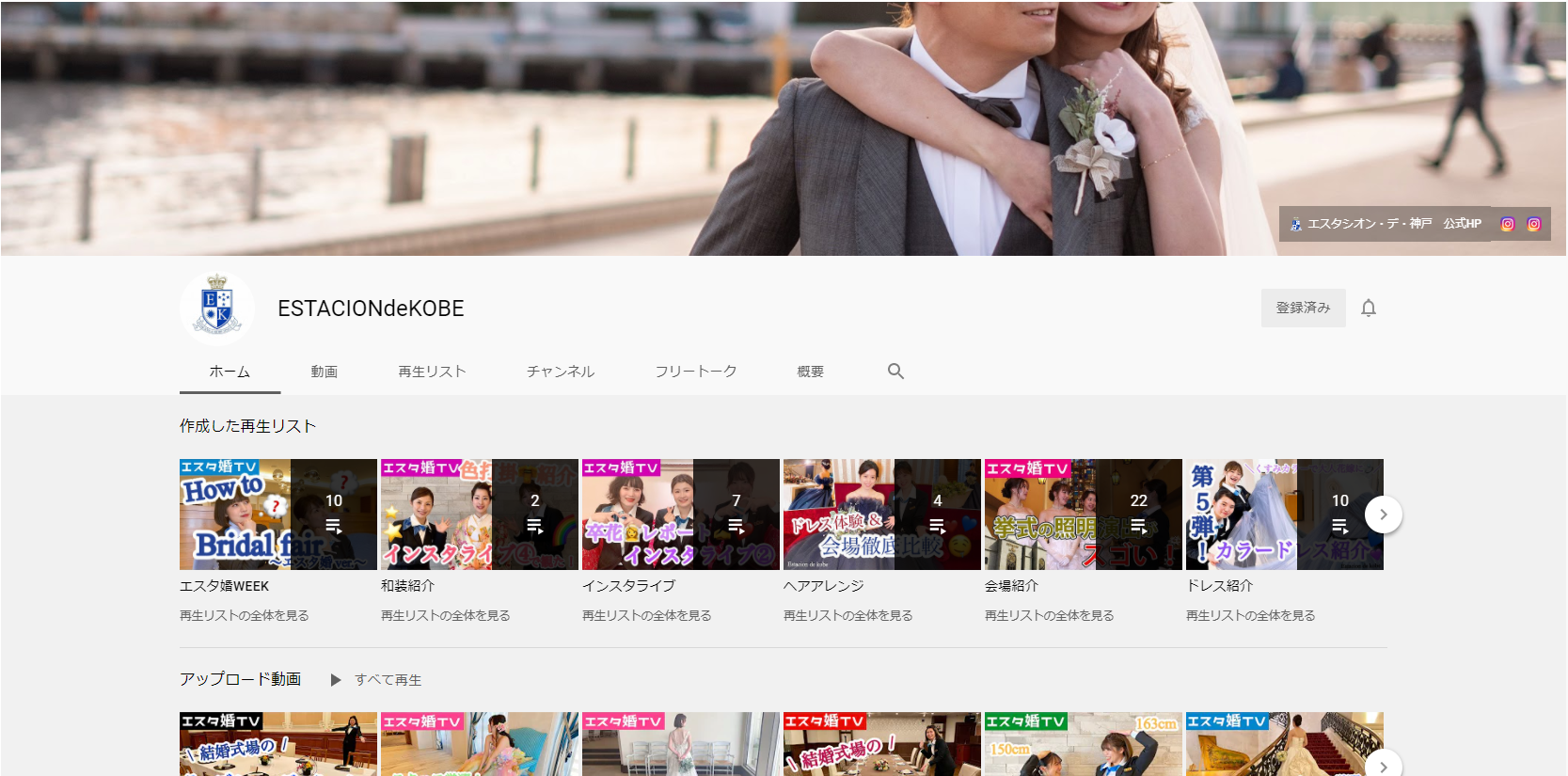Image resolution: width=1568 pixels, height=776 pixels.
Task: Open the インスタライブ playlist title
Action: pos(629,586)
